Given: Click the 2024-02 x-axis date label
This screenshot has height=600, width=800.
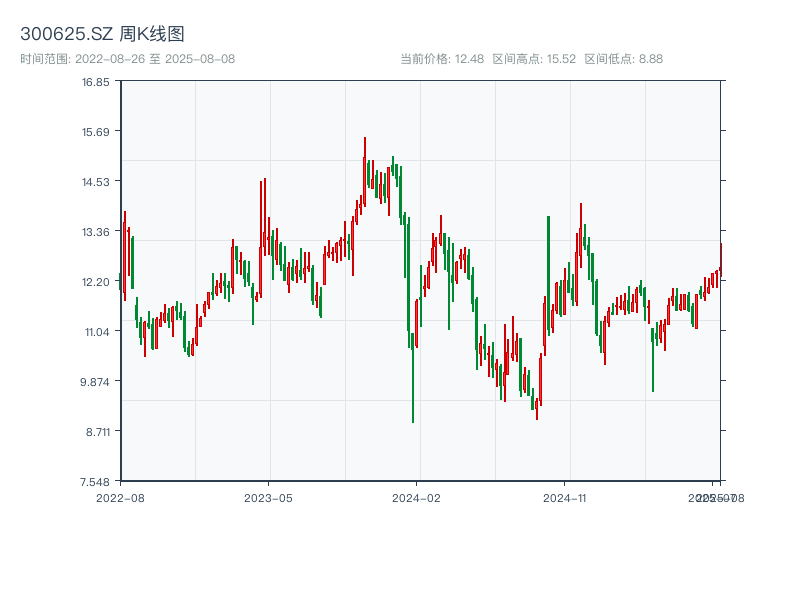Looking at the screenshot, I should 416,497.
